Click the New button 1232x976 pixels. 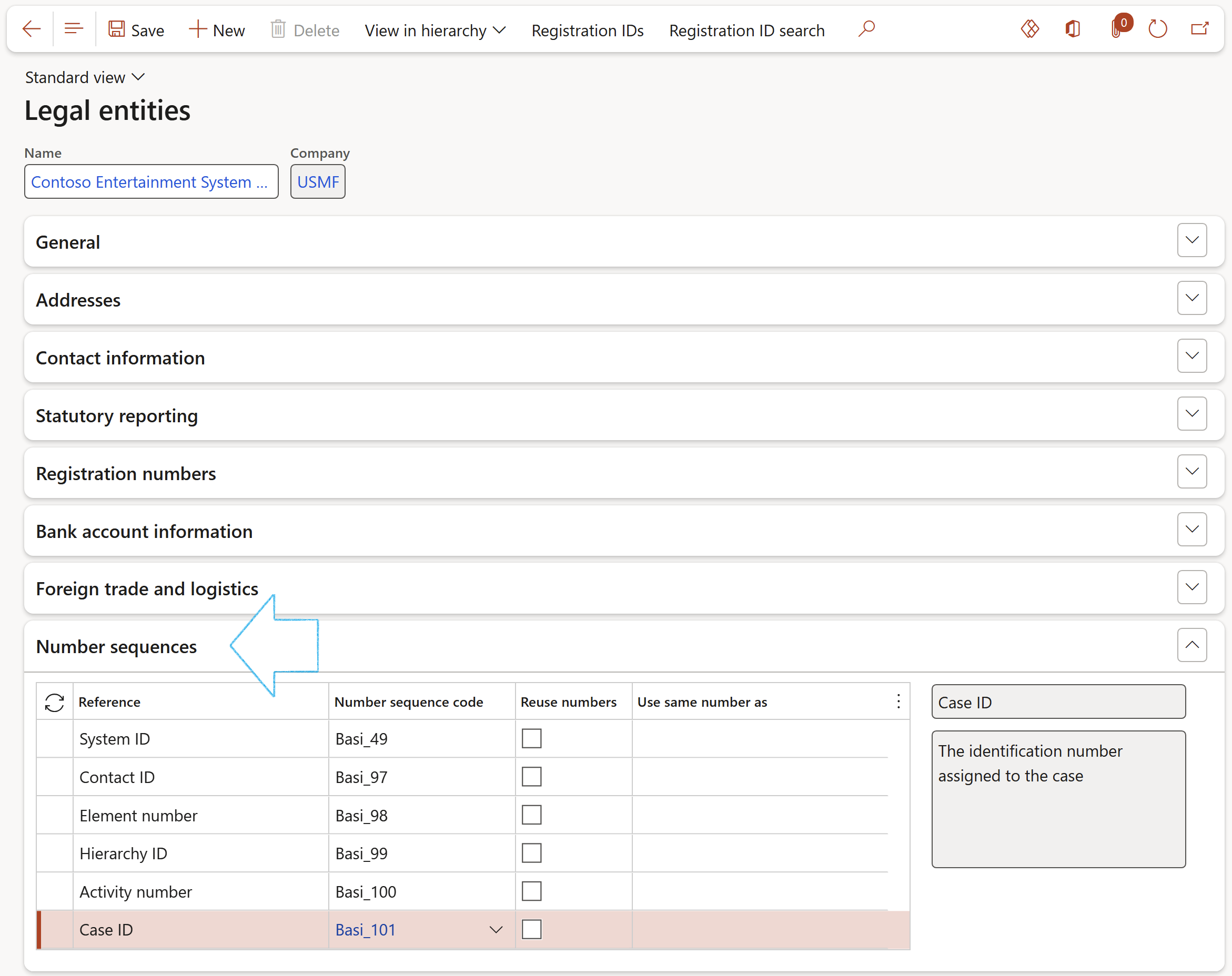pyautogui.click(x=217, y=30)
